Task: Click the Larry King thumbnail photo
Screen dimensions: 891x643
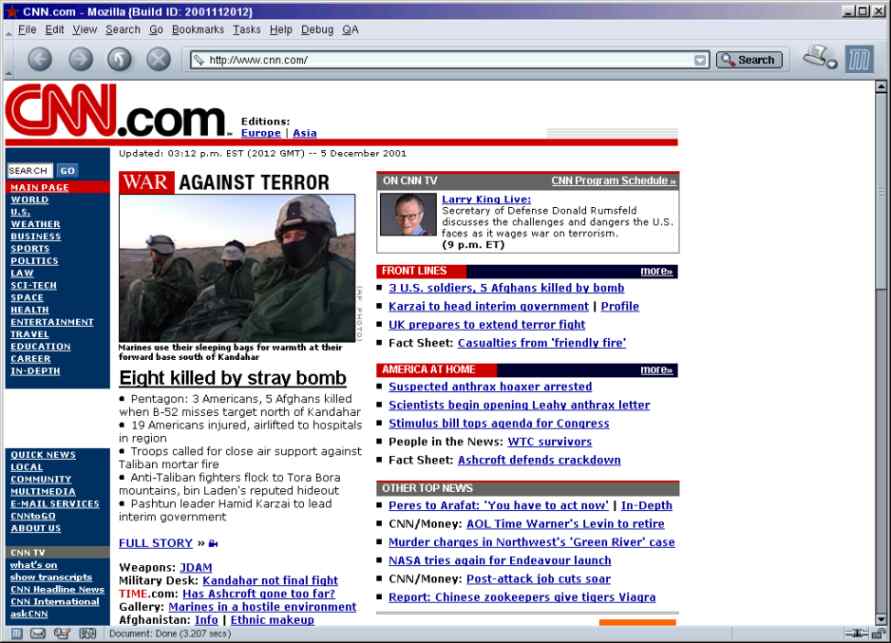Action: tap(408, 214)
